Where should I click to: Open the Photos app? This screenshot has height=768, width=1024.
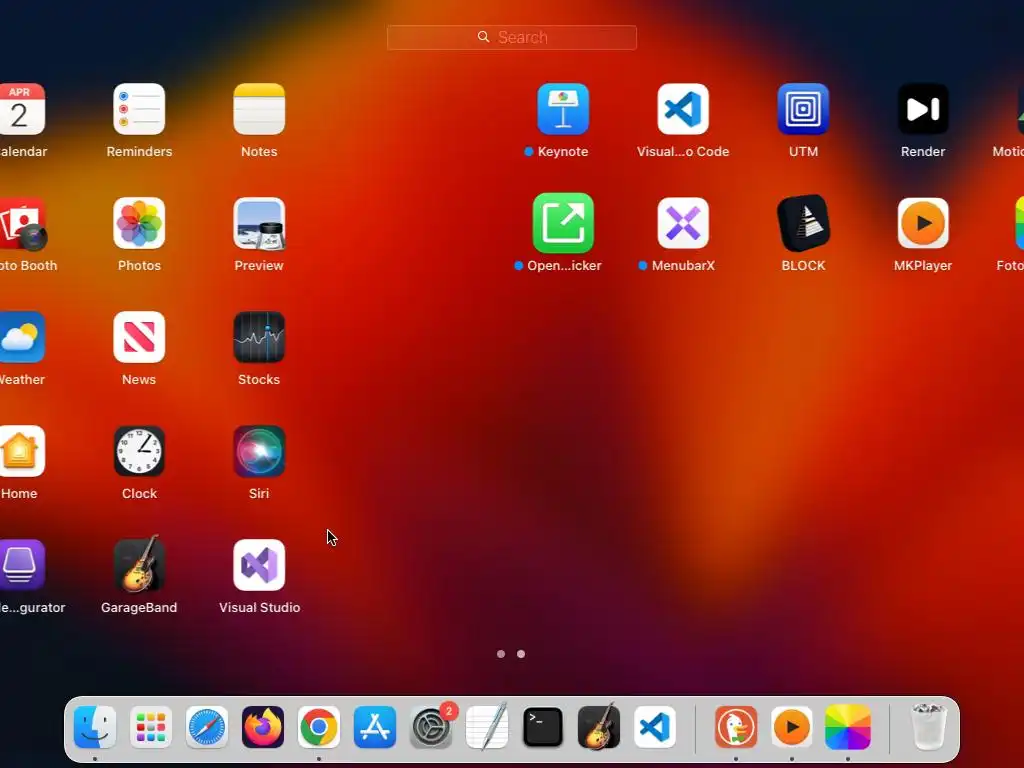(139, 223)
